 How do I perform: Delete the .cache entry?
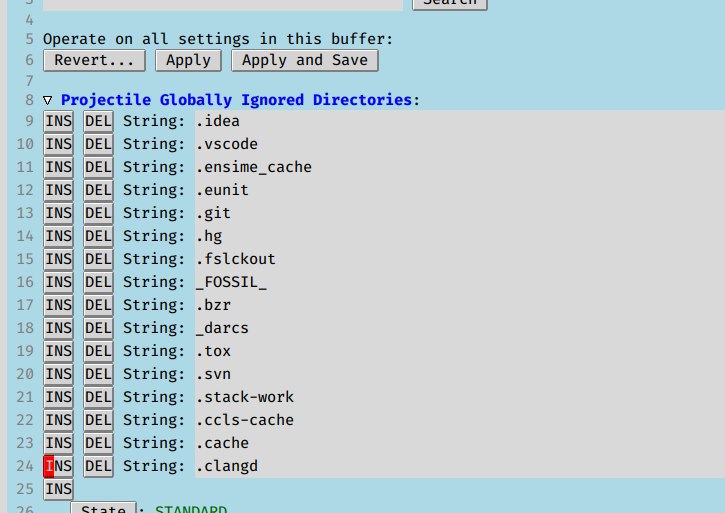98,444
